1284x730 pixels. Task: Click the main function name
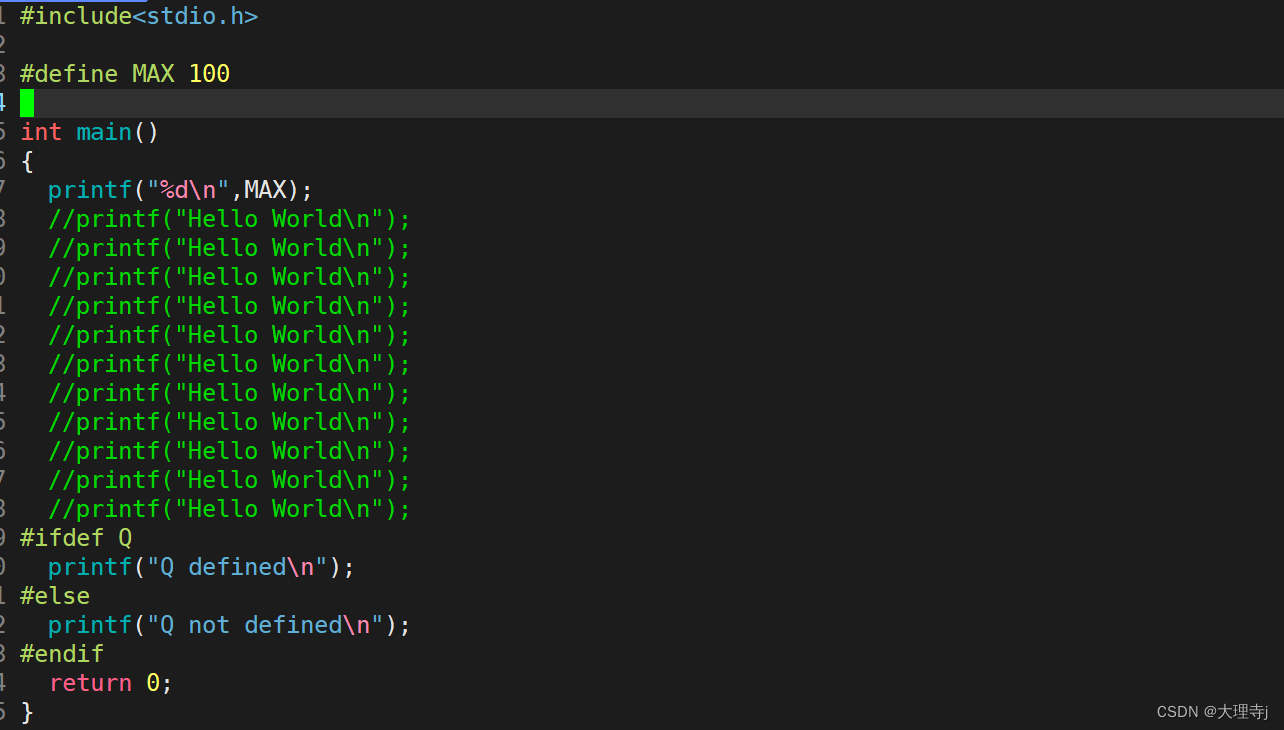(x=104, y=132)
